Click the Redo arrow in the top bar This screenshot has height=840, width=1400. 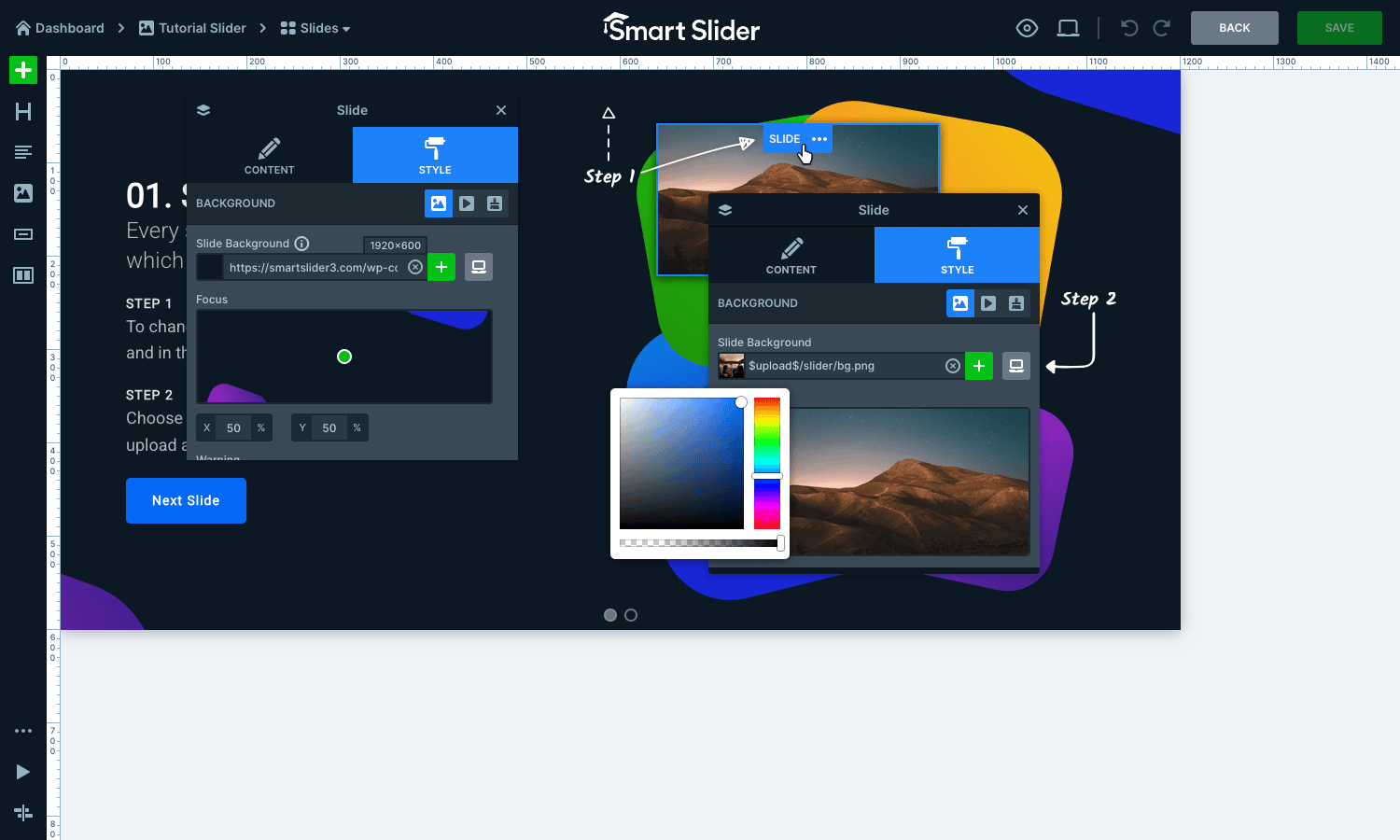pos(1162,28)
